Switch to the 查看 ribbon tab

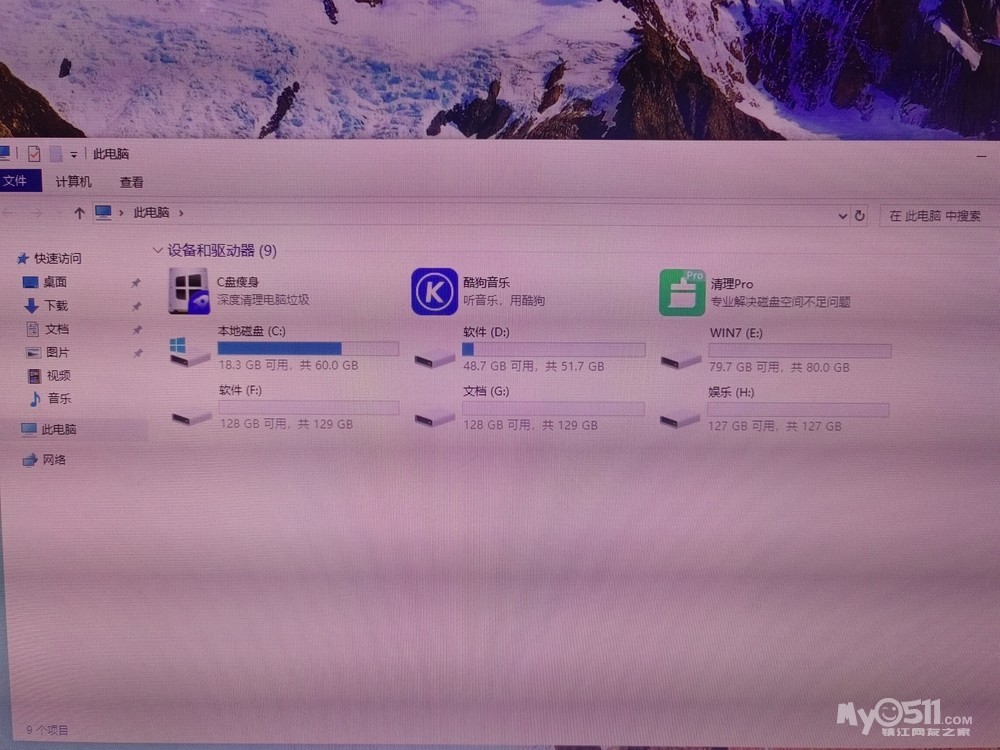[x=131, y=182]
